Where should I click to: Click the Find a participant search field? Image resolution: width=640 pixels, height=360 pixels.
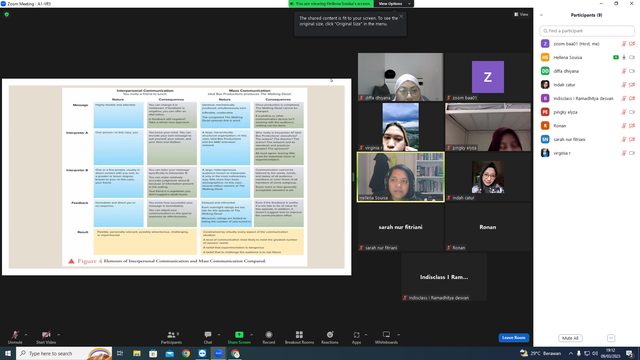(x=587, y=31)
